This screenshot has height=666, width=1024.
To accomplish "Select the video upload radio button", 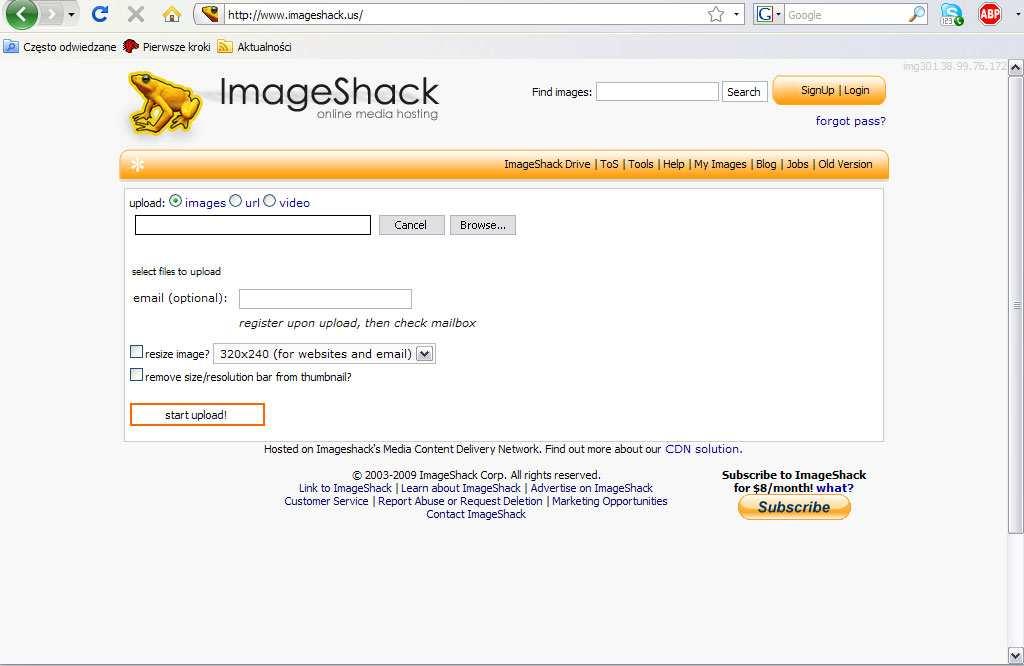I will [270, 201].
